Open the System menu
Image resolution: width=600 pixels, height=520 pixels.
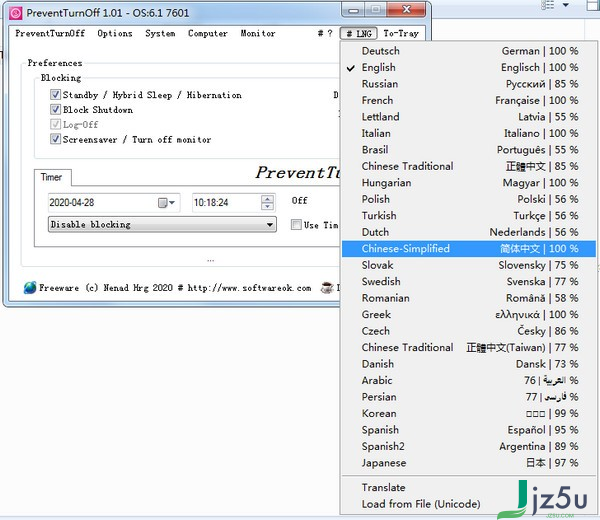pos(160,33)
